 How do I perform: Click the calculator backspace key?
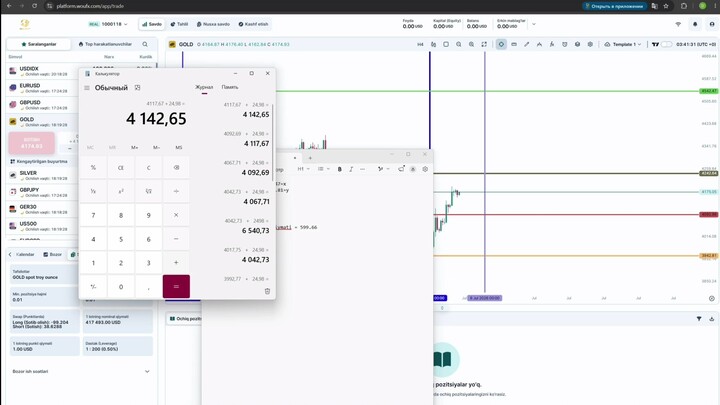(176, 168)
